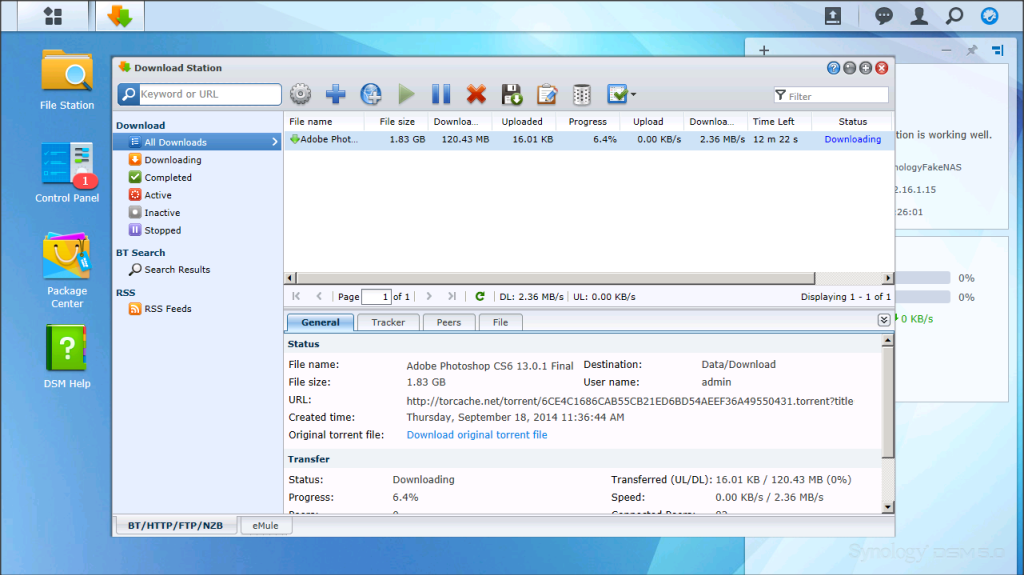This screenshot has height=575, width=1024.
Task: Click the Keyword or URL search field
Action: (x=210, y=94)
